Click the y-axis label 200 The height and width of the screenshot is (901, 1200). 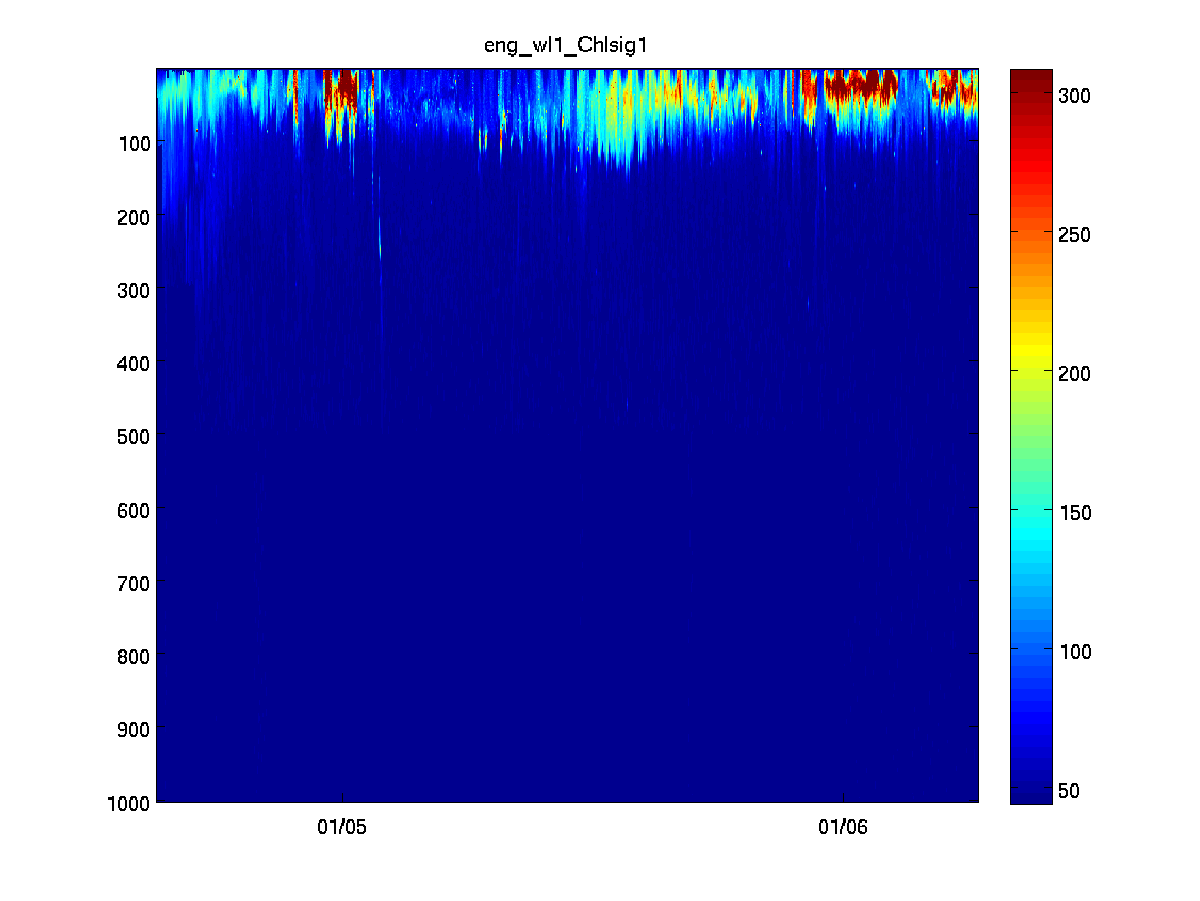click(136, 216)
